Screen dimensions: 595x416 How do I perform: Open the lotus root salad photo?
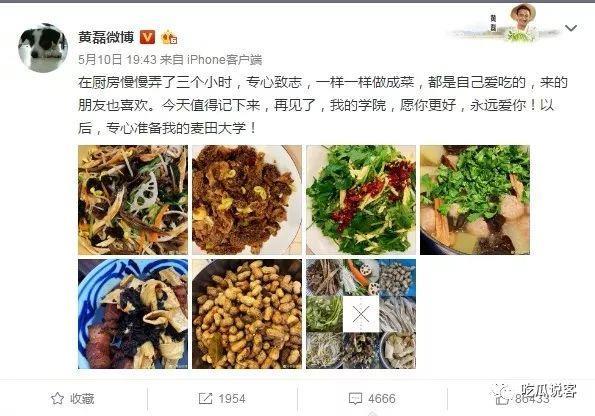[x=133, y=200]
